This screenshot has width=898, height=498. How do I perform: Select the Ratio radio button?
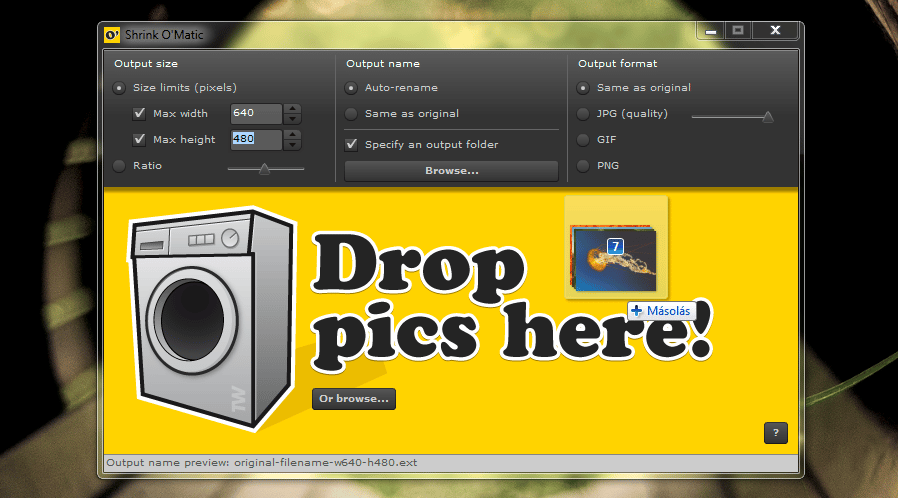(119, 166)
